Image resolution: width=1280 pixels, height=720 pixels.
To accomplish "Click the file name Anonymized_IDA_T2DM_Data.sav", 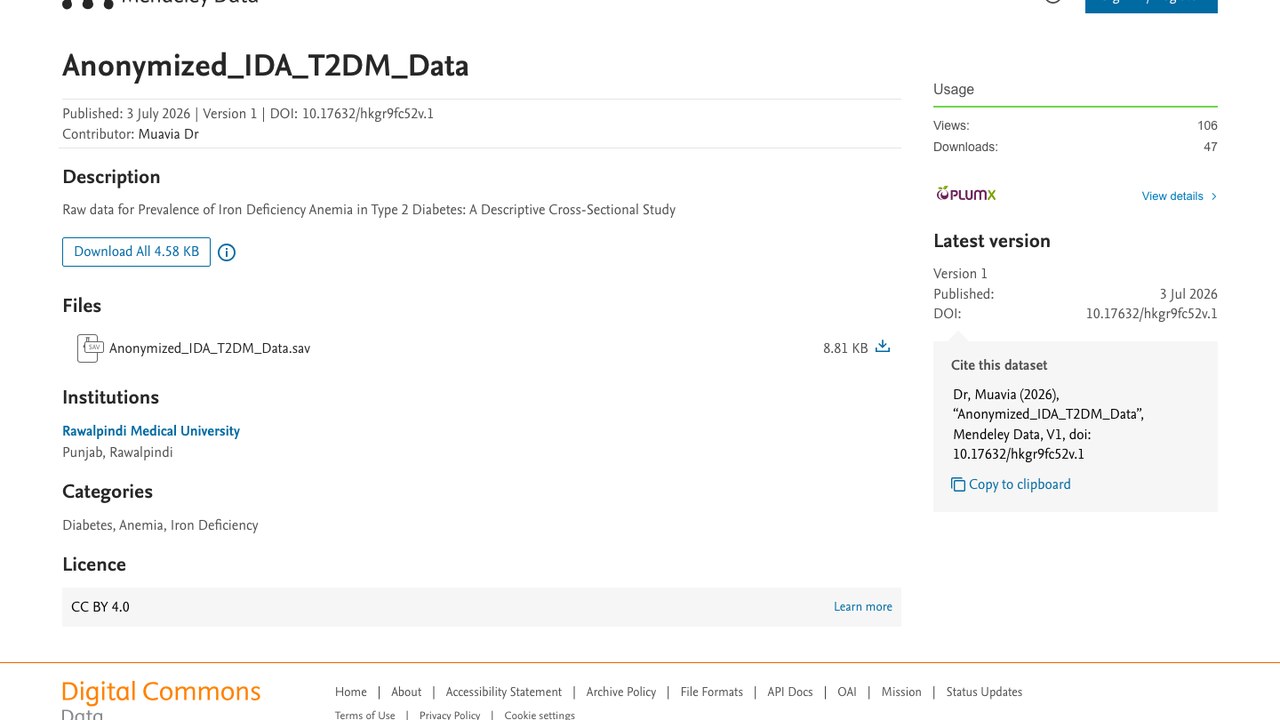I will point(210,349).
